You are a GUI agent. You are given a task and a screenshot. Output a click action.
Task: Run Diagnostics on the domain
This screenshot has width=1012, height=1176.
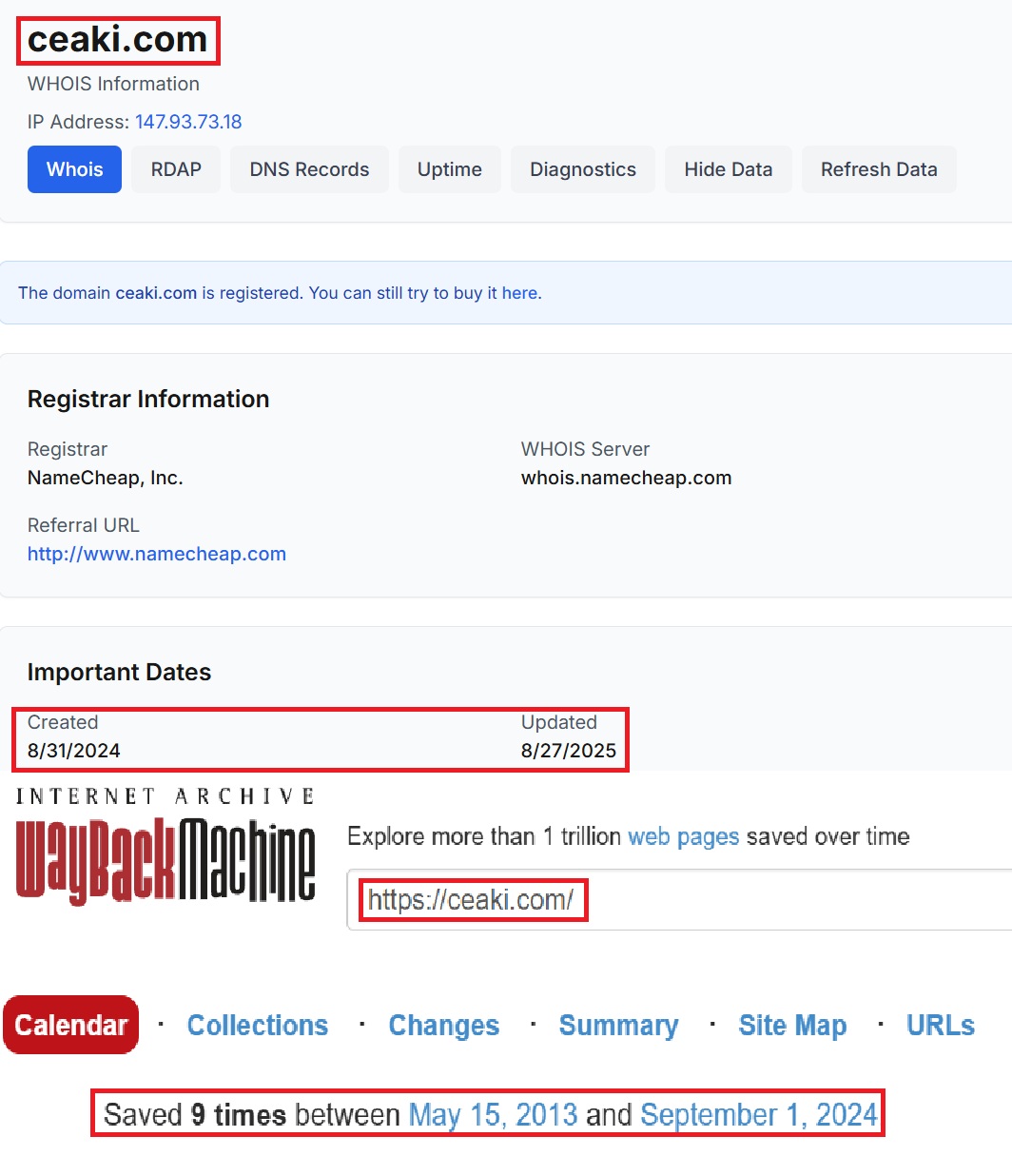(x=582, y=169)
